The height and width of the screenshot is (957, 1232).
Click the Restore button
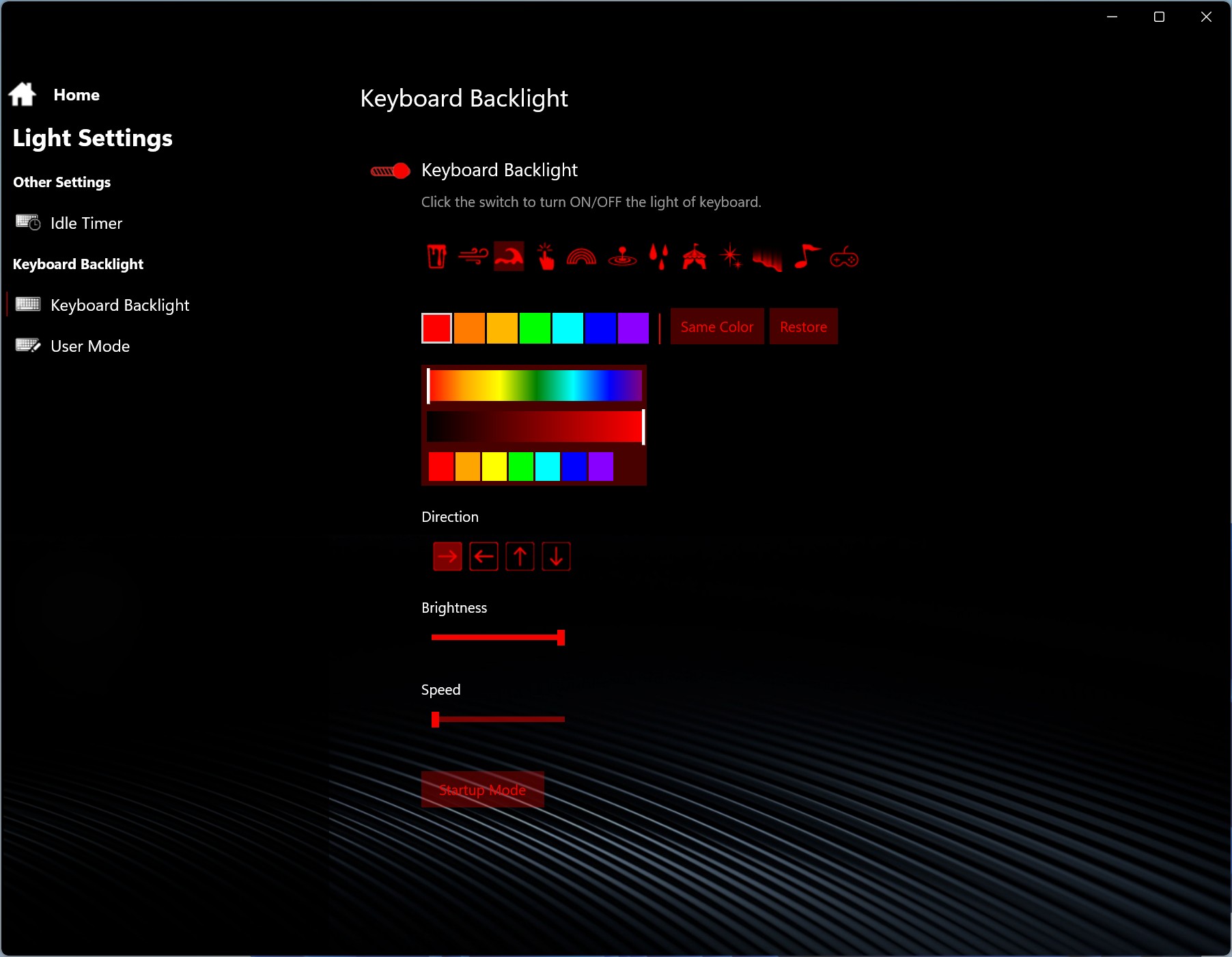click(803, 327)
